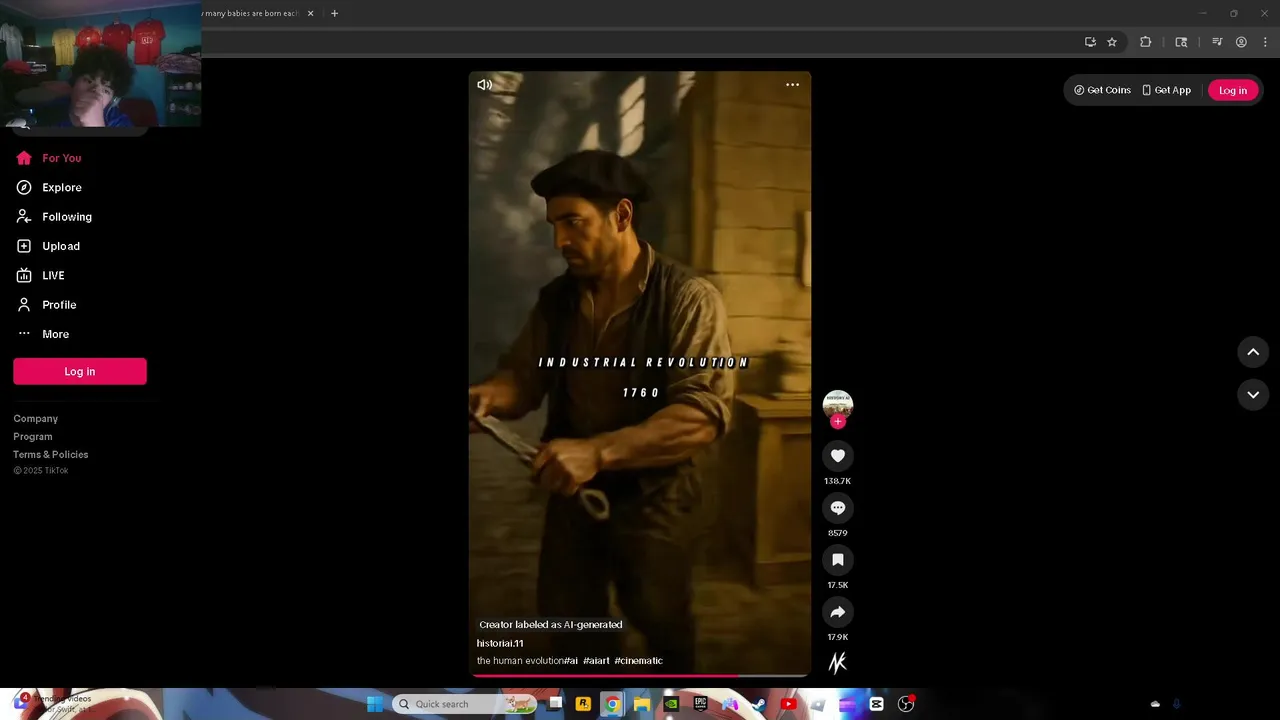Click the sidebar Log in button

pos(80,371)
